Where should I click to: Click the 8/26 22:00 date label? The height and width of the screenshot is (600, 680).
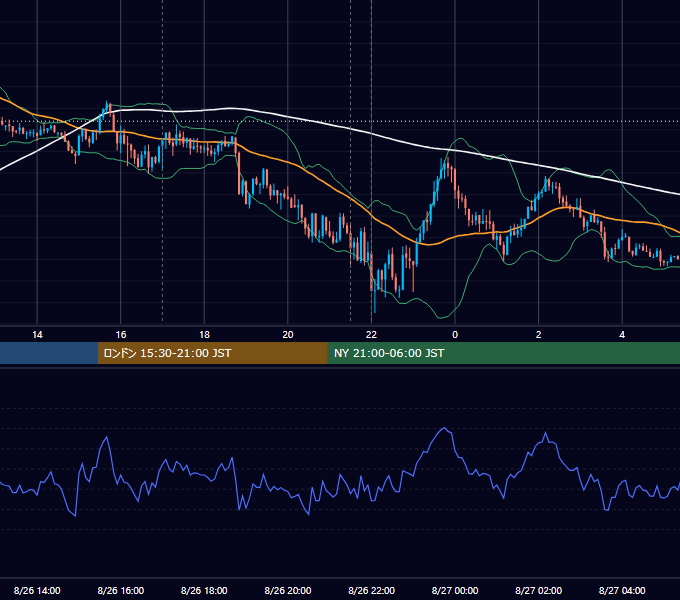(x=371, y=590)
